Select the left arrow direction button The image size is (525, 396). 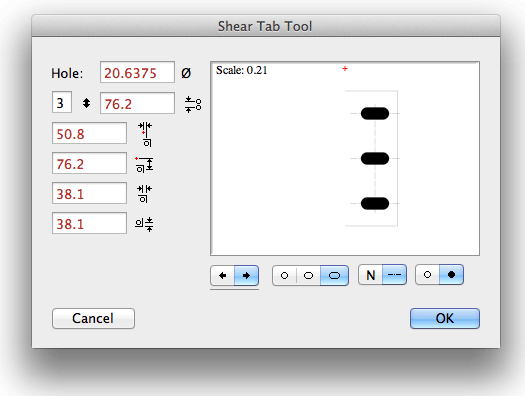coord(223,275)
